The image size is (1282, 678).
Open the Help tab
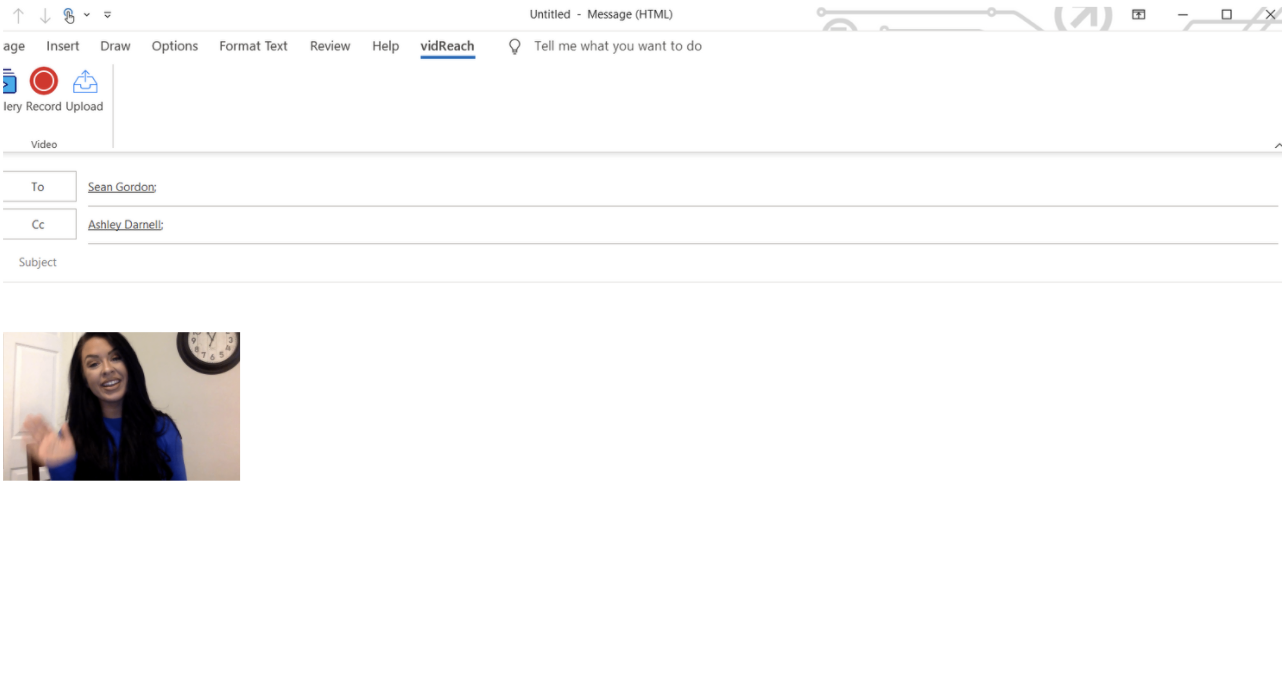385,46
